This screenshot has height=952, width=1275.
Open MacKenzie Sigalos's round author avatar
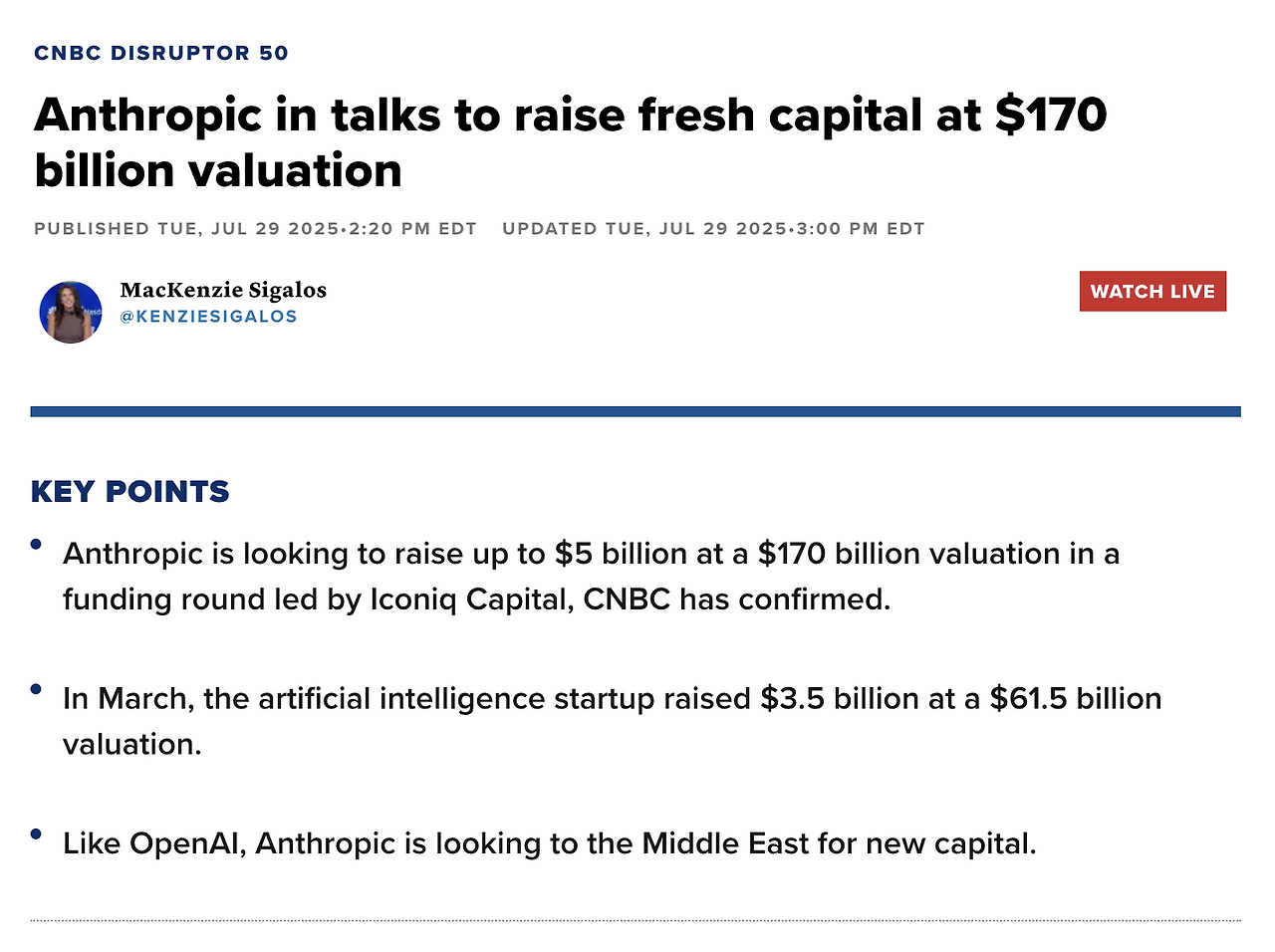(x=71, y=312)
